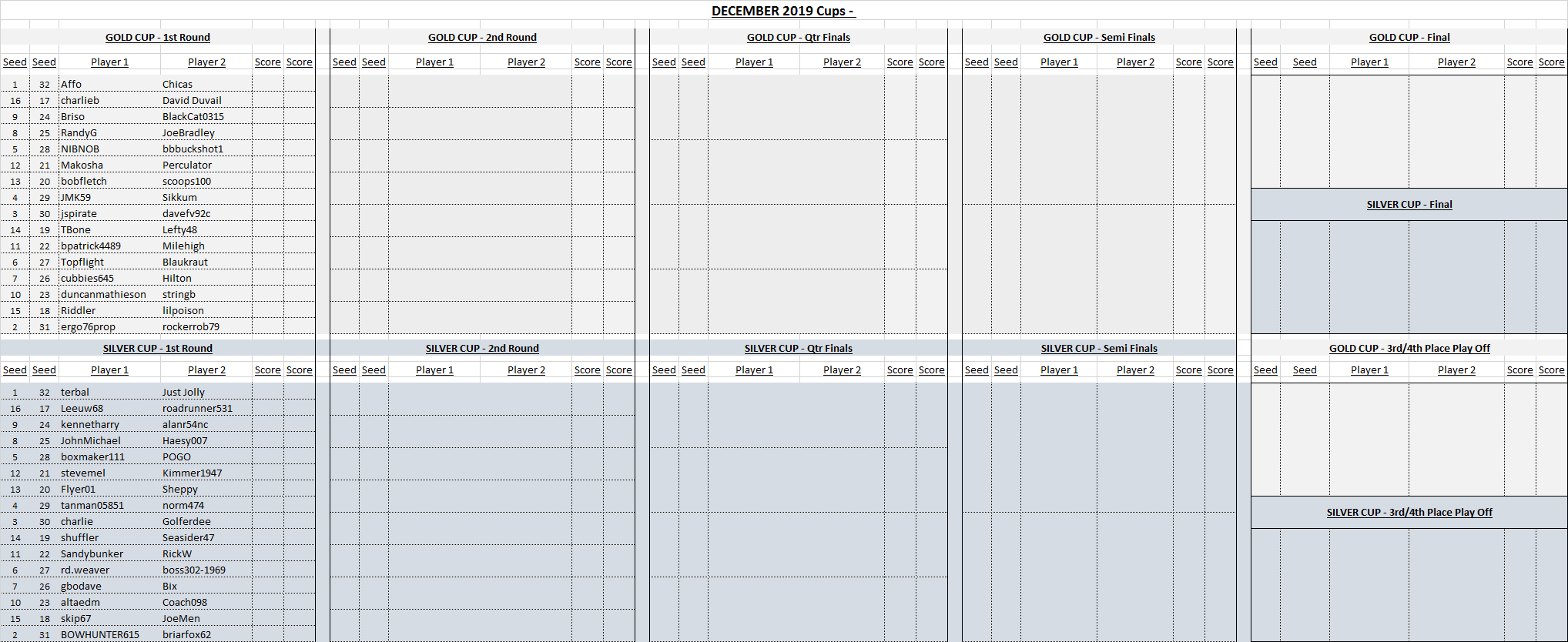
Task: Click the boss302-1969 cell
Action: click(x=194, y=570)
